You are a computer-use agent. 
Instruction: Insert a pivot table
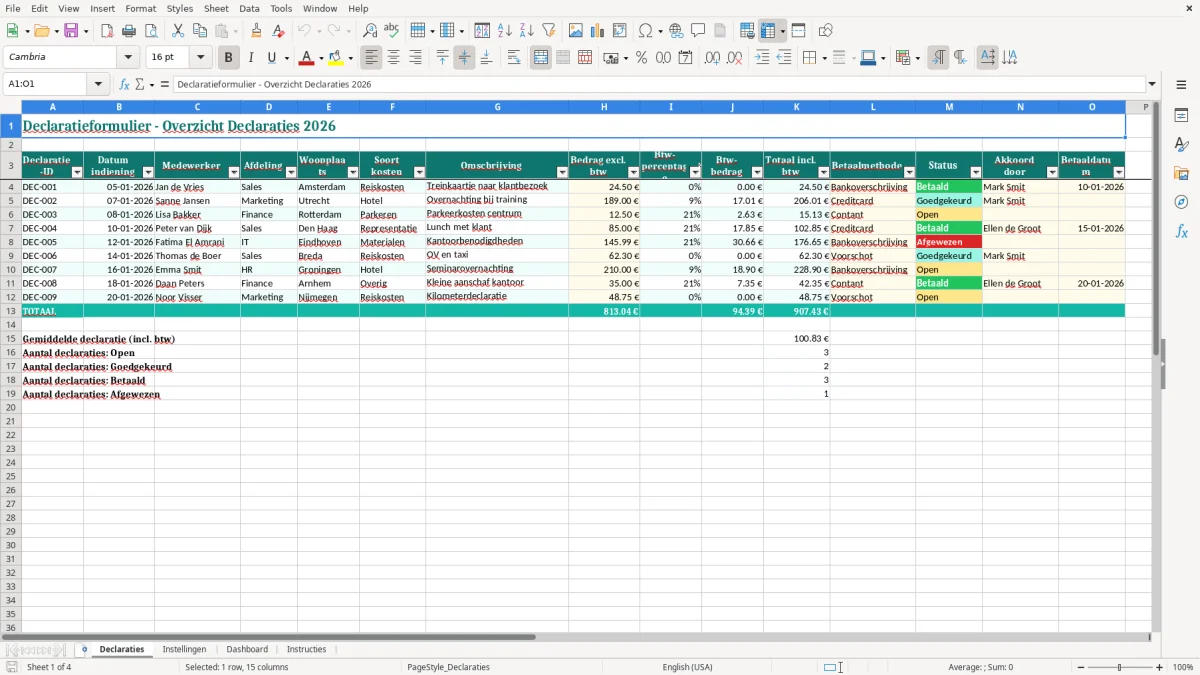(620, 31)
